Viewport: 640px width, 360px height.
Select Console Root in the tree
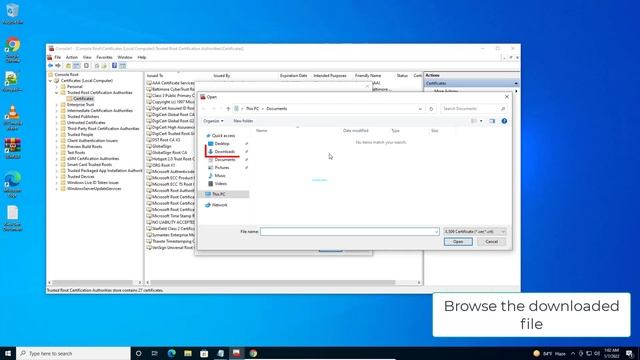tap(66, 75)
